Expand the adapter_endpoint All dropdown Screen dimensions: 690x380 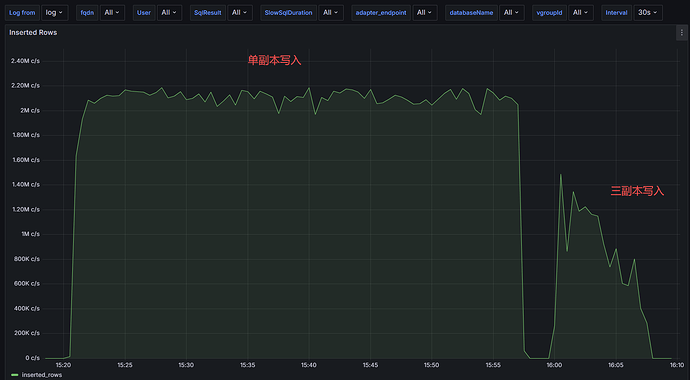point(425,13)
